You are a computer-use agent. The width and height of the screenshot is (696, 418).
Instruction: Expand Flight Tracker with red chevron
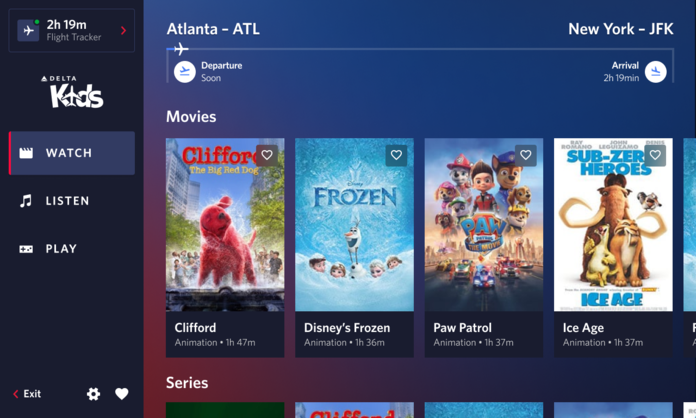pyautogui.click(x=123, y=31)
